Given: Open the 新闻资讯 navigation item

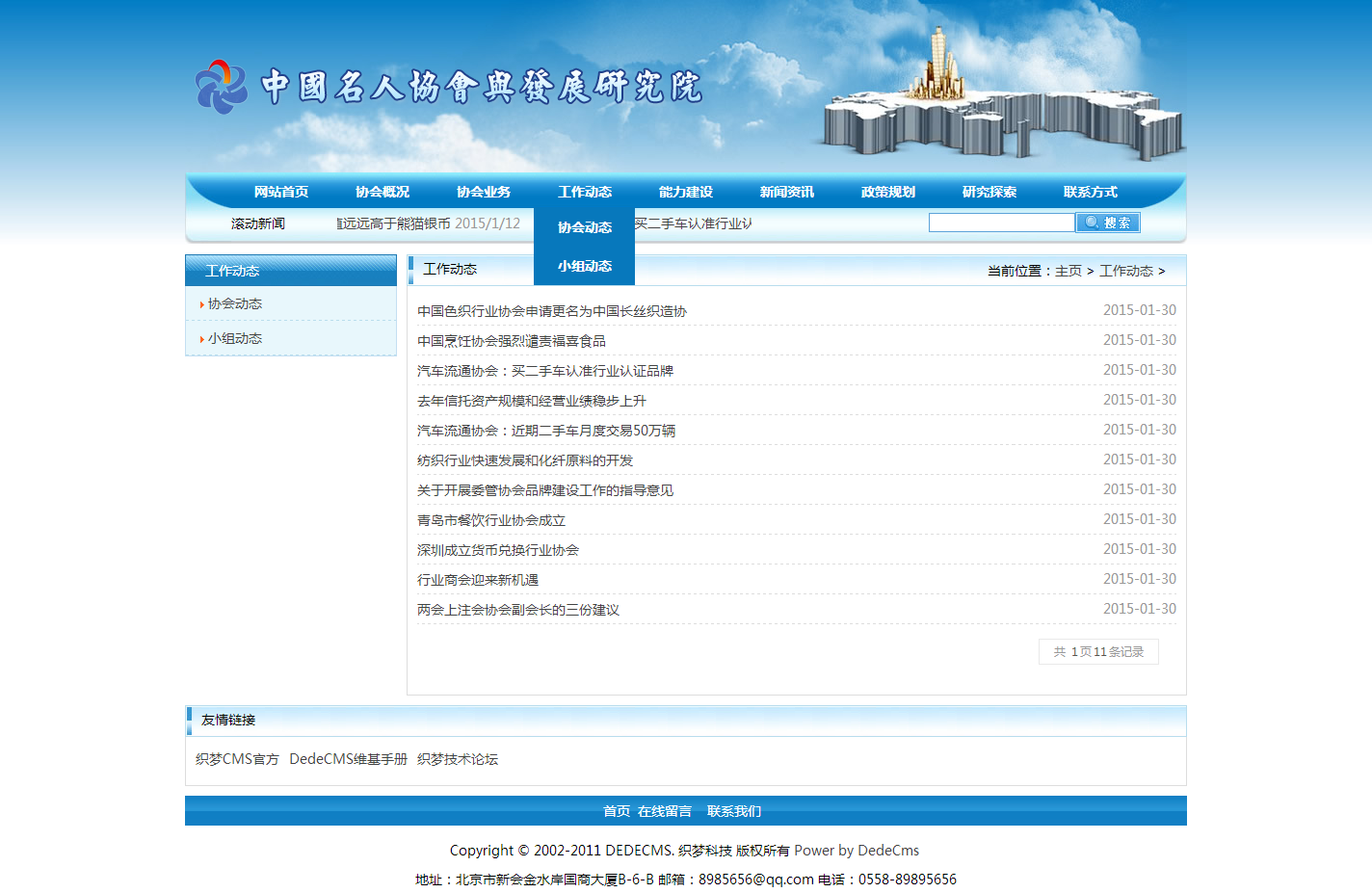Looking at the screenshot, I should coord(787,192).
